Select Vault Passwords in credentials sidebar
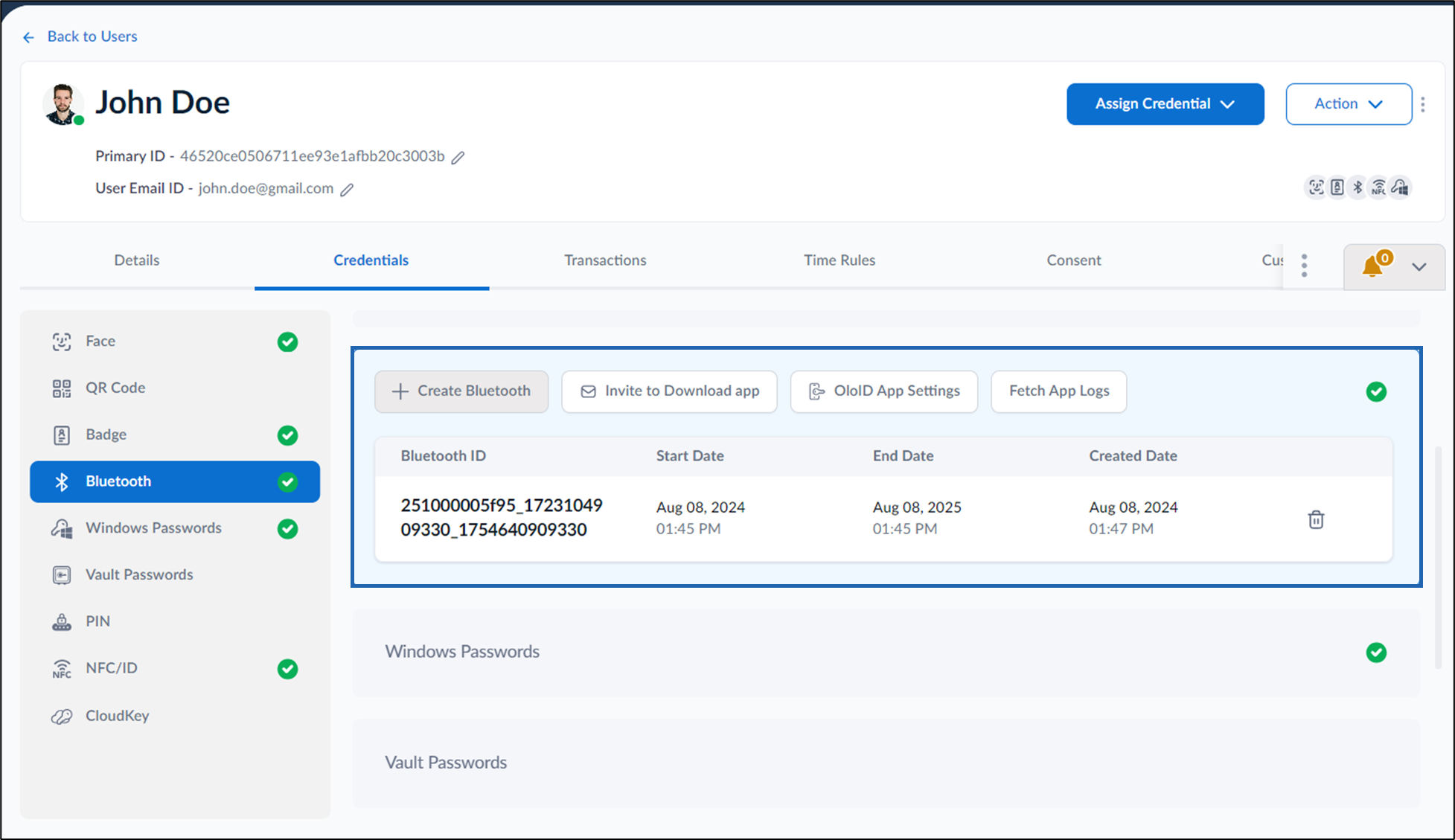 pyautogui.click(x=175, y=575)
